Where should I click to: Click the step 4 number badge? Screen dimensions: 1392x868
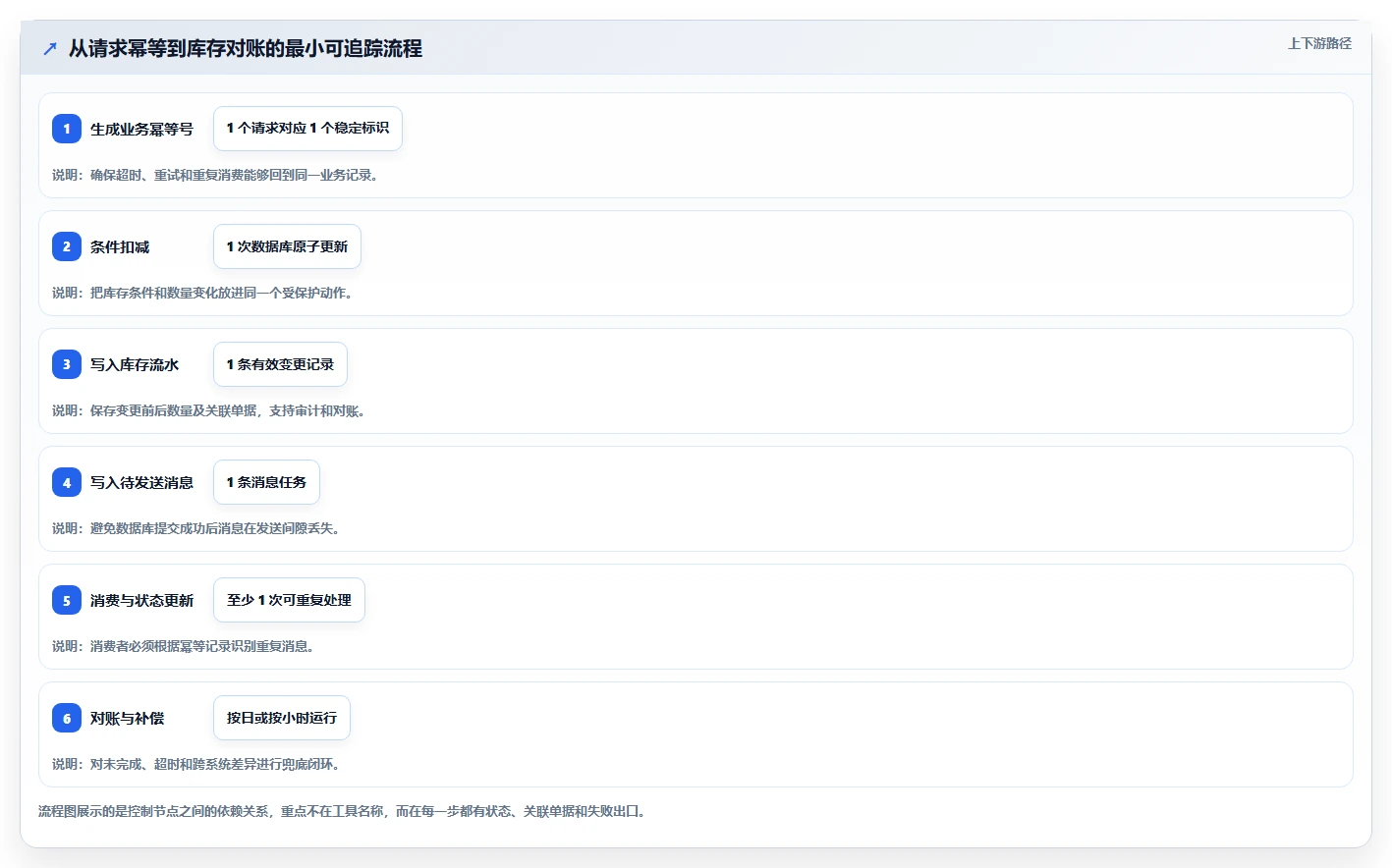pyautogui.click(x=67, y=482)
